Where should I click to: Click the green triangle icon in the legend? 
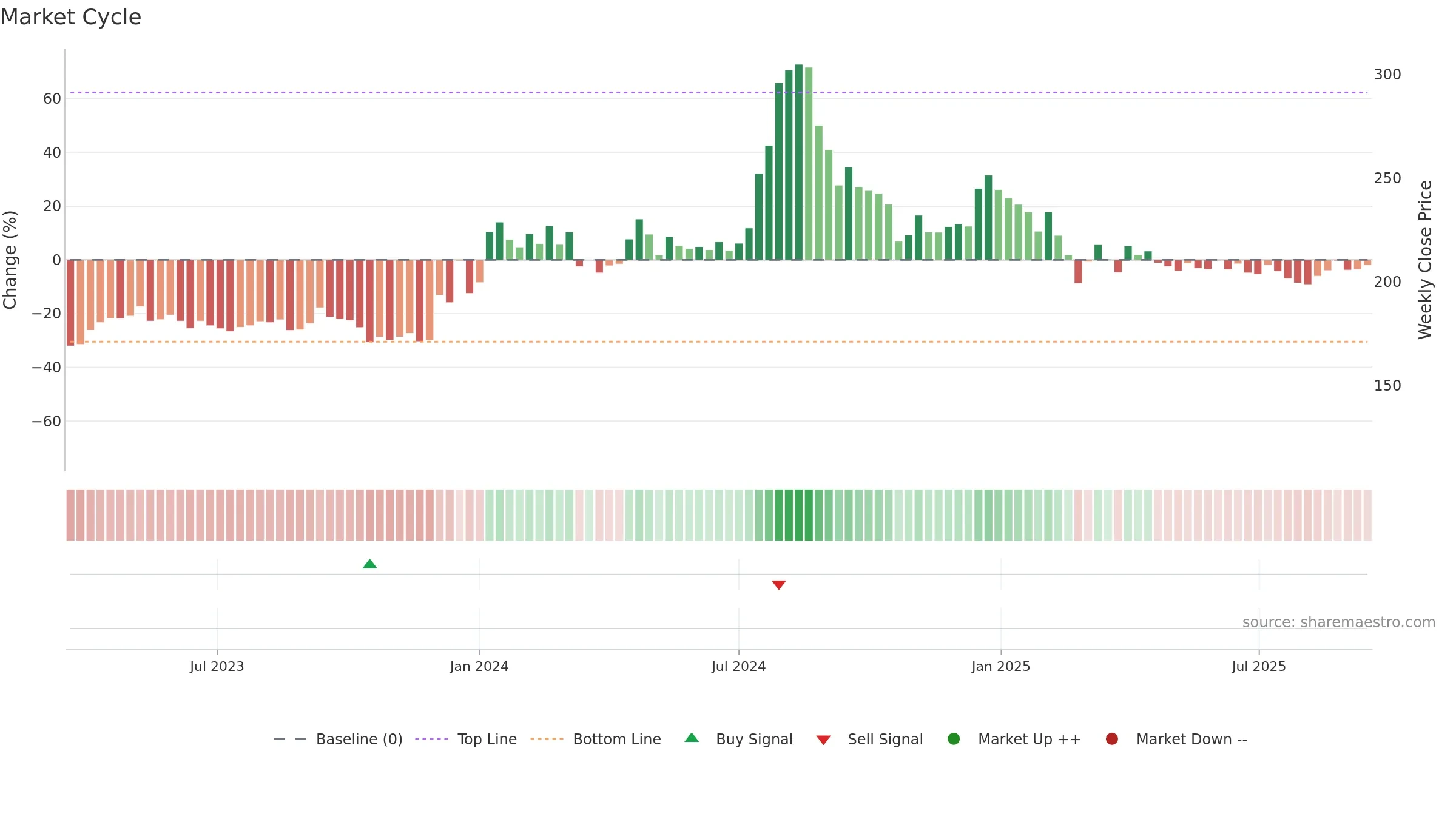tap(692, 738)
